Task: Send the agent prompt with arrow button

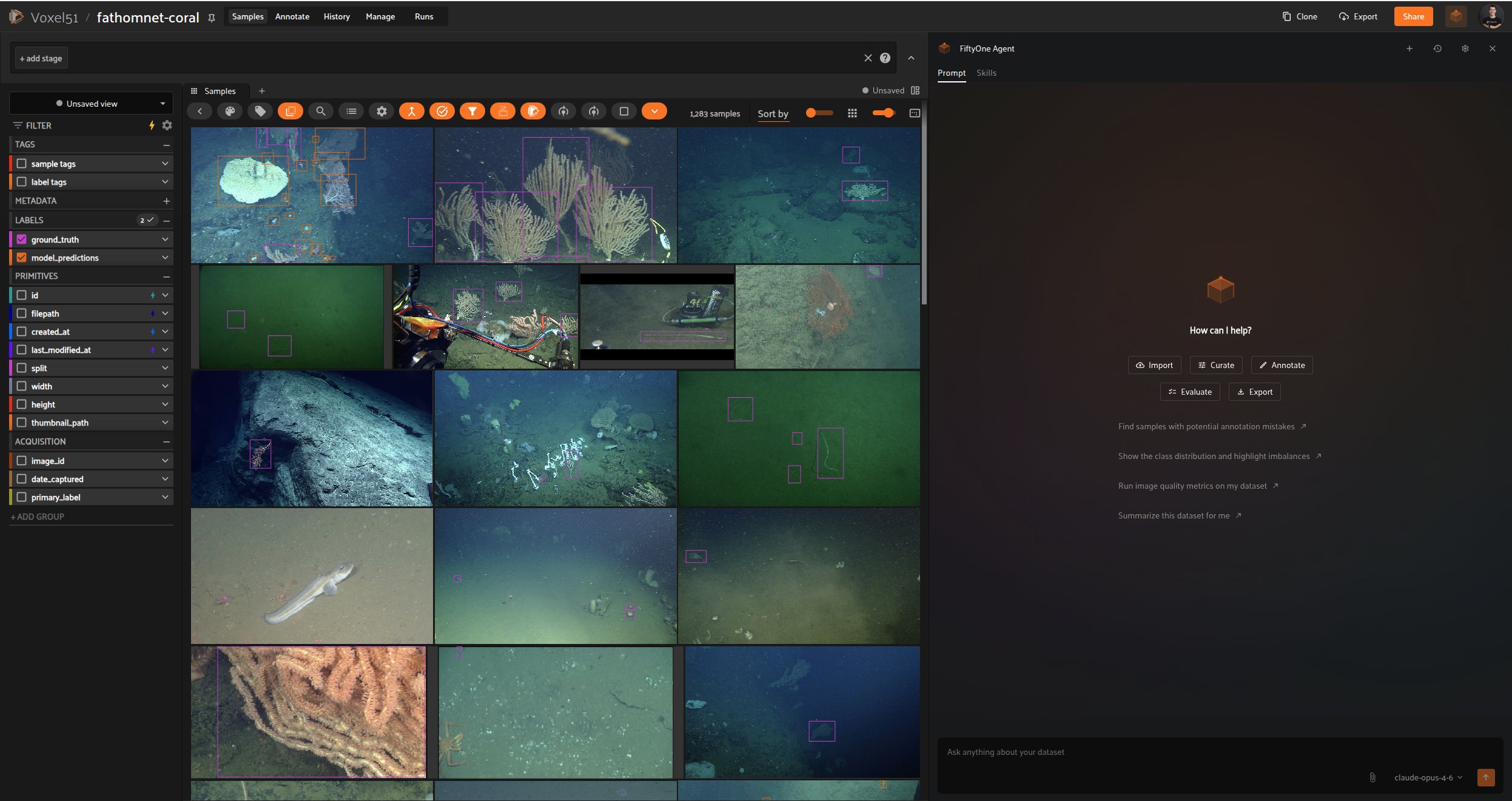Action: (x=1486, y=777)
